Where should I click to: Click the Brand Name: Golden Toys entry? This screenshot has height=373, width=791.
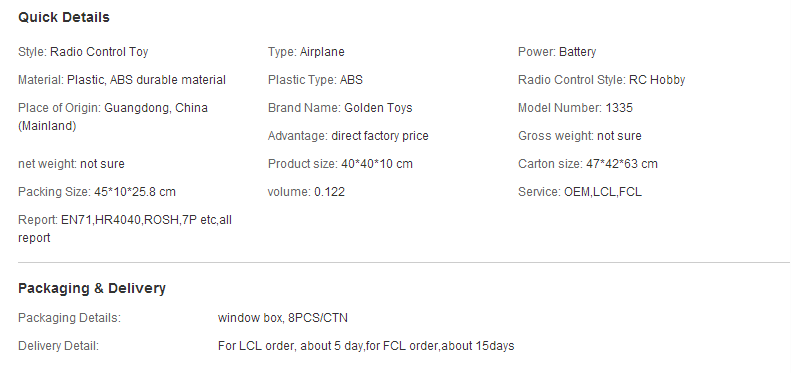click(340, 108)
